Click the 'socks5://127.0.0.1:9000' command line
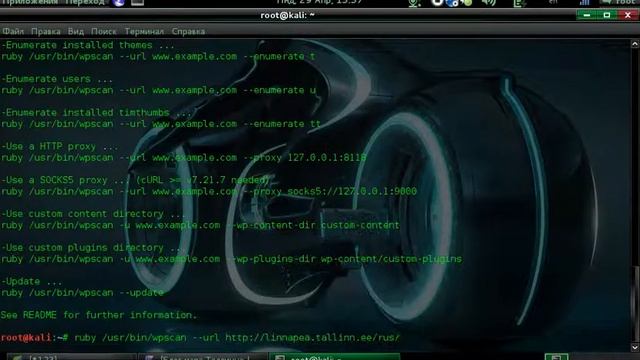Image resolution: width=640 pixels, height=360 pixels. (x=209, y=191)
